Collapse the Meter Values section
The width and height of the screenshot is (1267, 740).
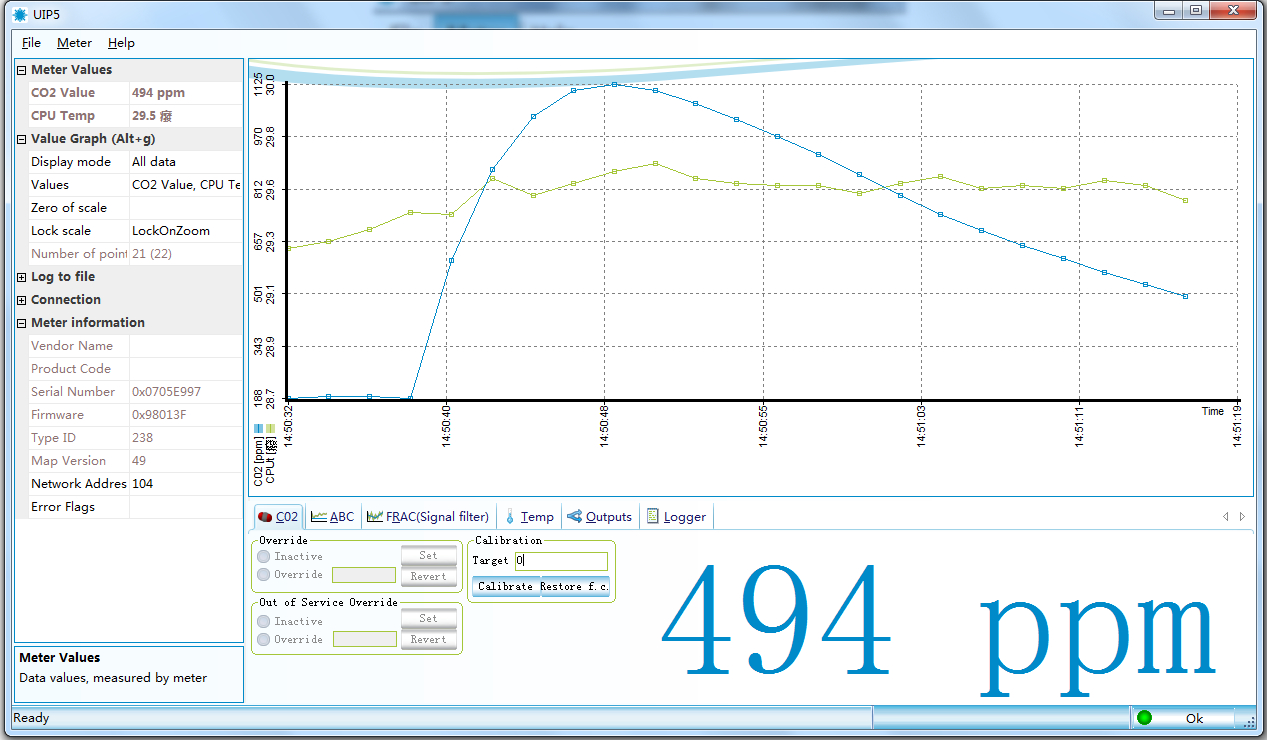(x=22, y=70)
